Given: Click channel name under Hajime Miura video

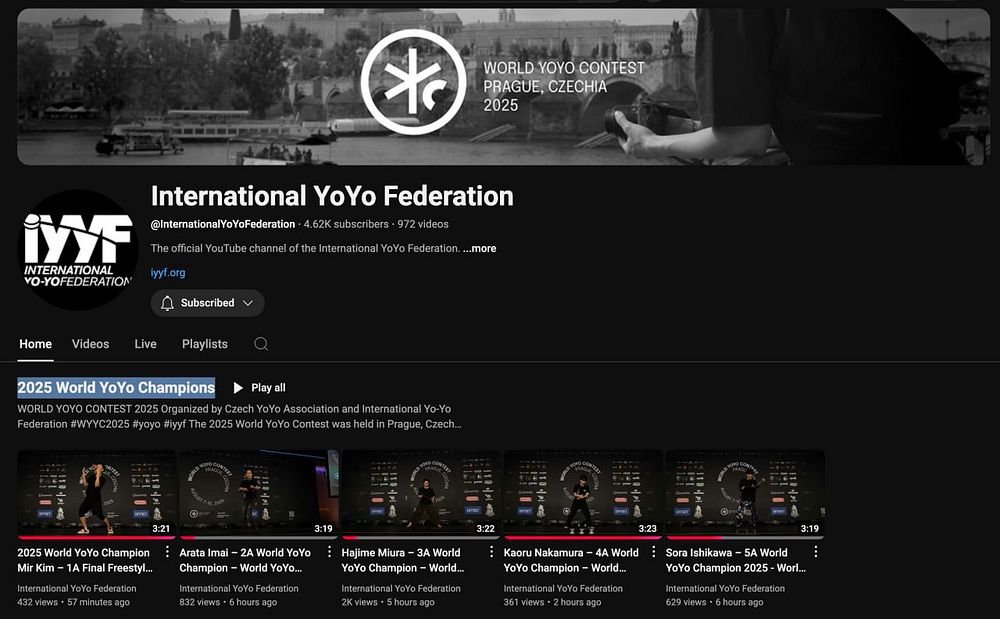Looking at the screenshot, I should click(x=401, y=588).
